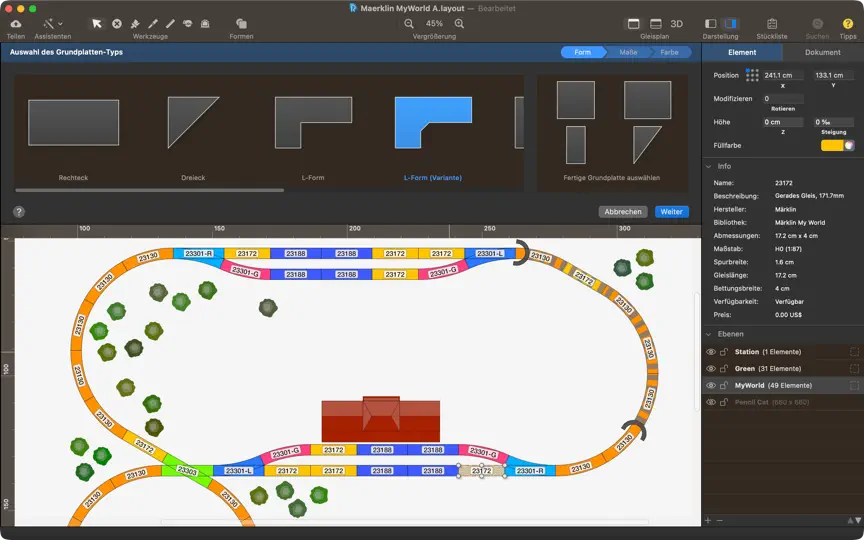Edit the X position field 241.1 cm
Image resolution: width=864 pixels, height=540 pixels.
(x=782, y=75)
